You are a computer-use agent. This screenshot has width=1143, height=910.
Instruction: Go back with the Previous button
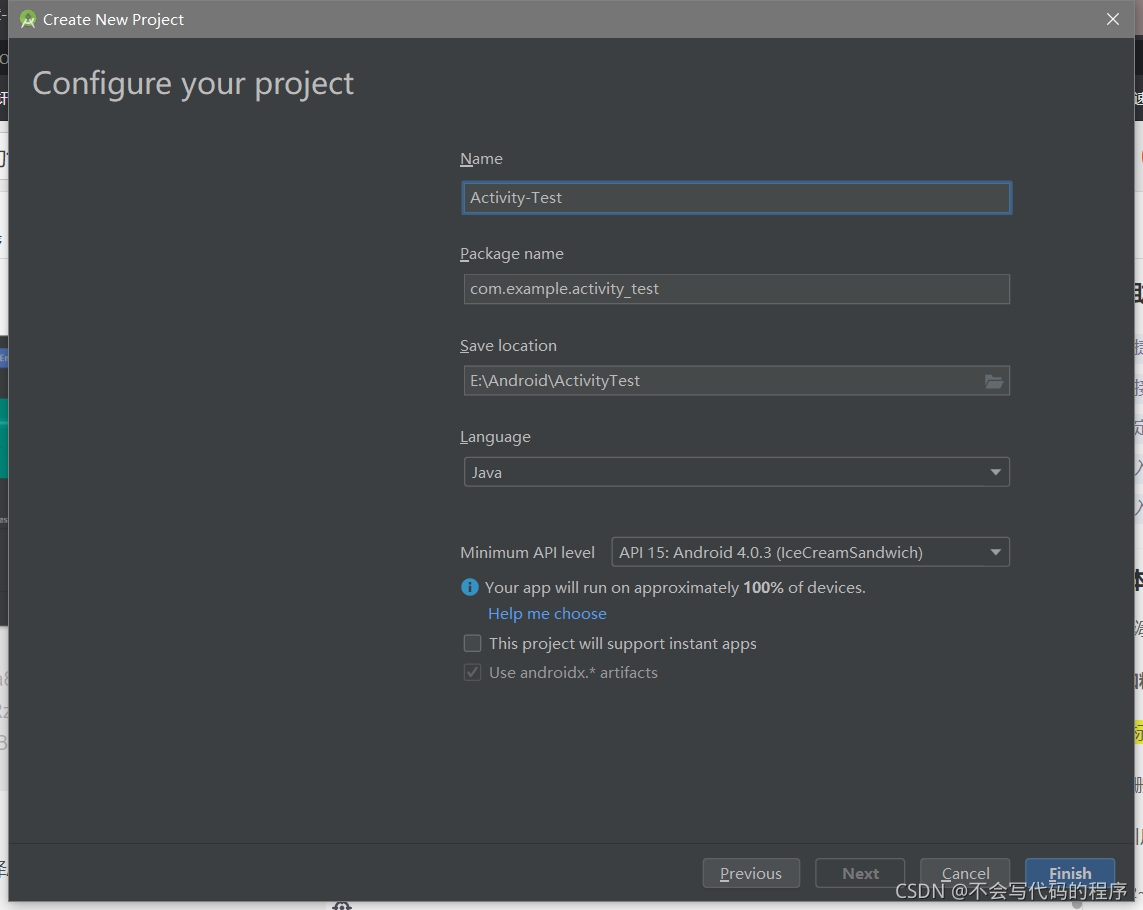751,873
